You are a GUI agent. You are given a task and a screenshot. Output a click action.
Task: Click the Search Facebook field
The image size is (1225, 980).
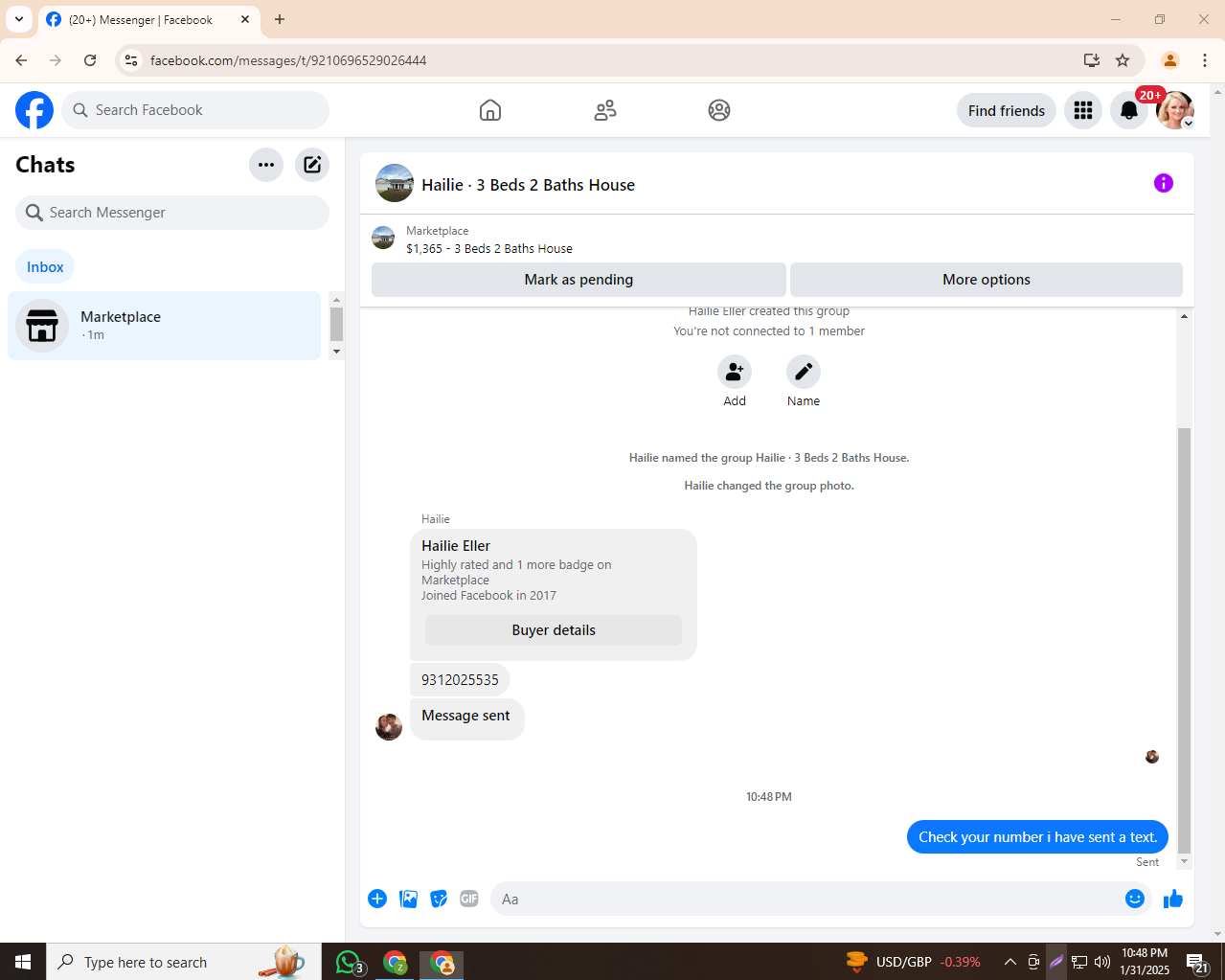pyautogui.click(x=195, y=110)
